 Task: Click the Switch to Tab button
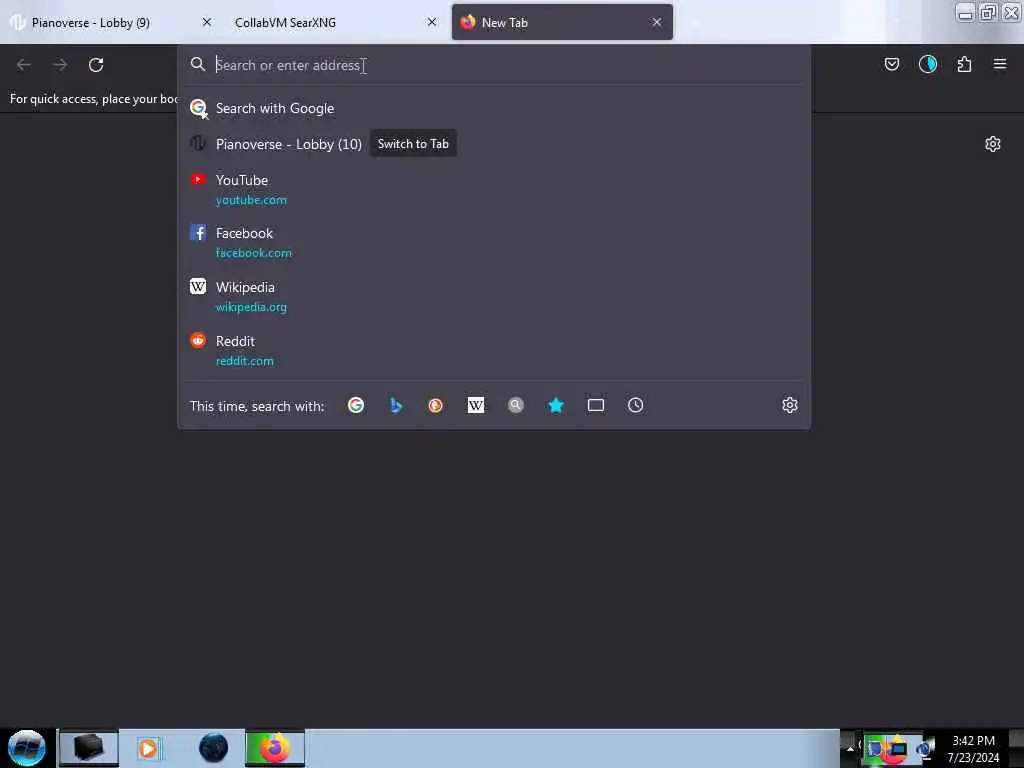(413, 144)
